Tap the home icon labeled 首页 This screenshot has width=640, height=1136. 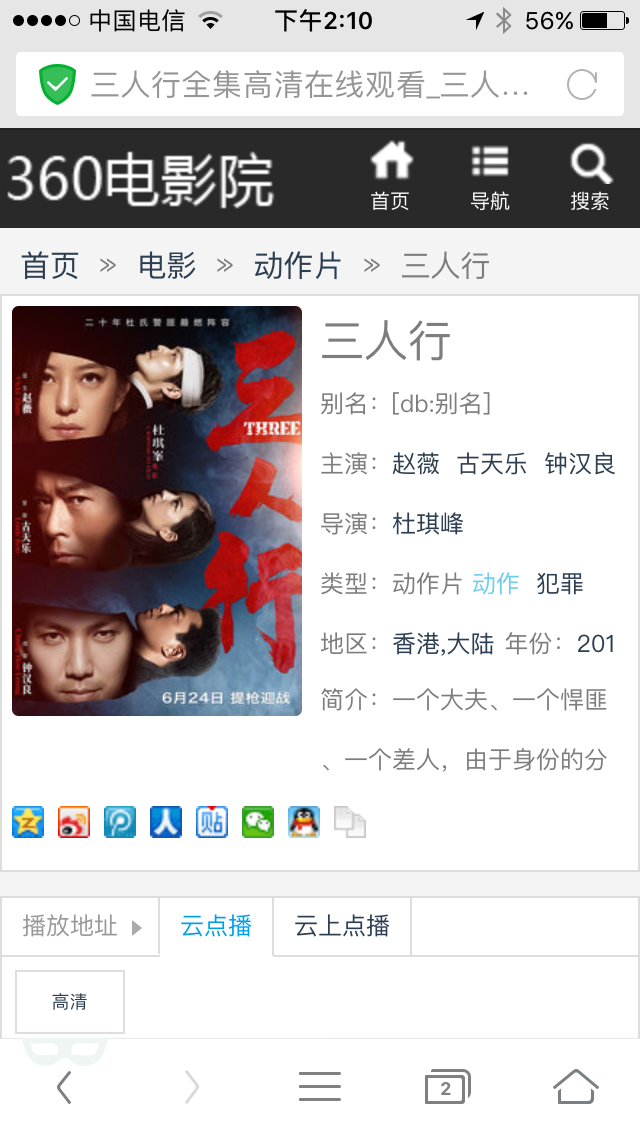coord(391,177)
